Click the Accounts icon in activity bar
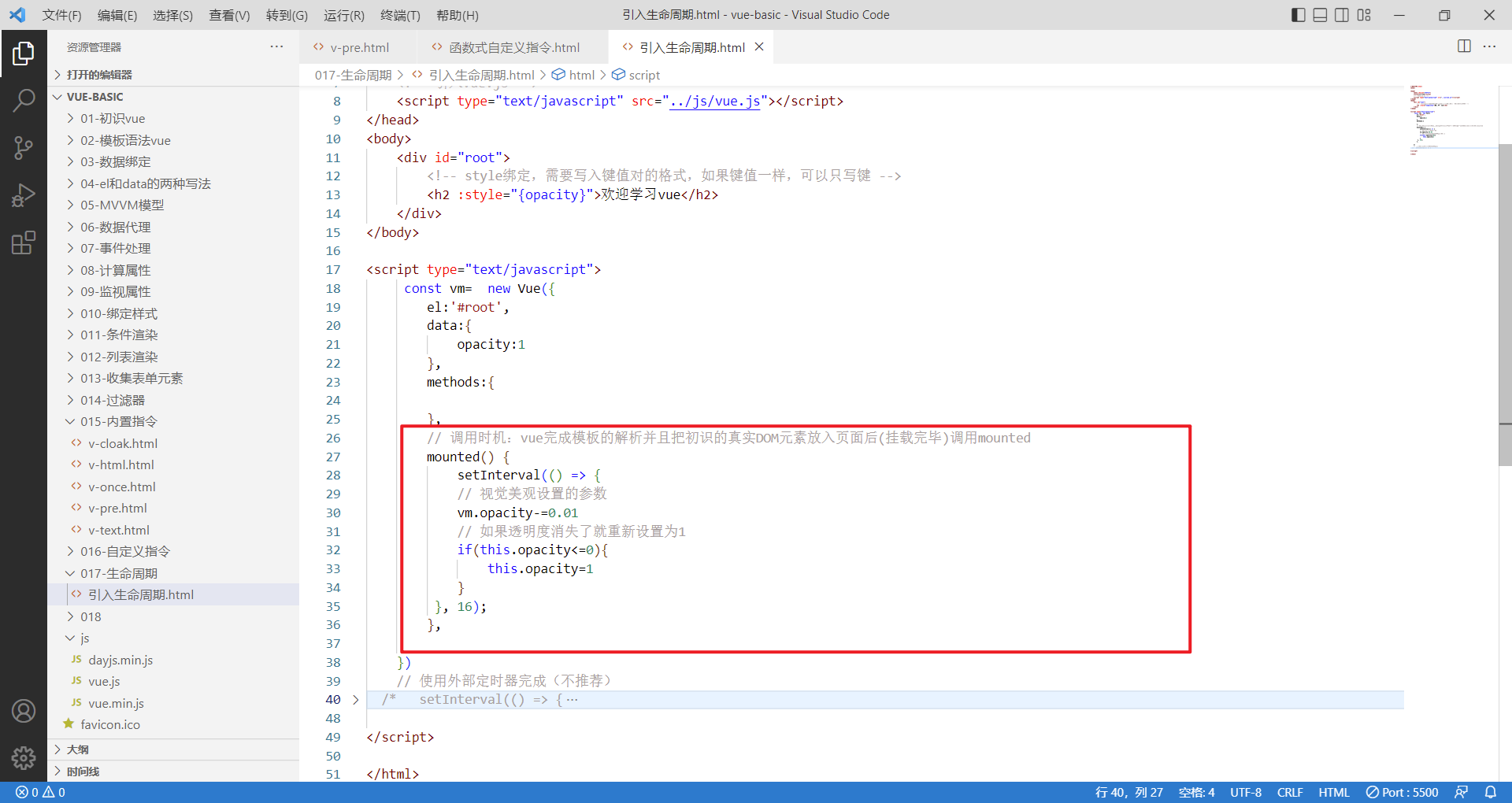Image resolution: width=1512 pixels, height=803 pixels. coord(24,710)
